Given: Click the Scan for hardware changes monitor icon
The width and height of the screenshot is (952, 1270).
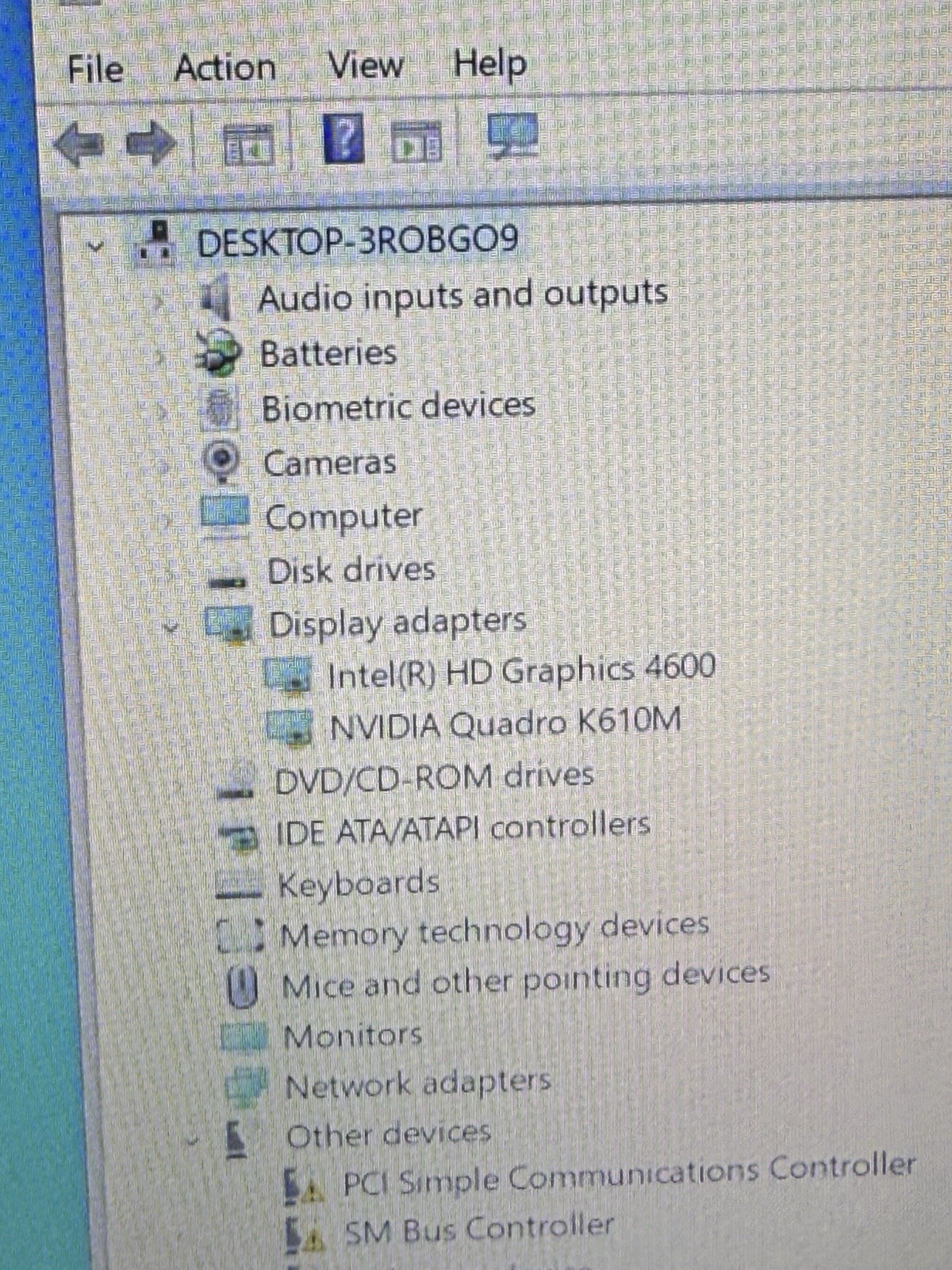Looking at the screenshot, I should tap(512, 135).
